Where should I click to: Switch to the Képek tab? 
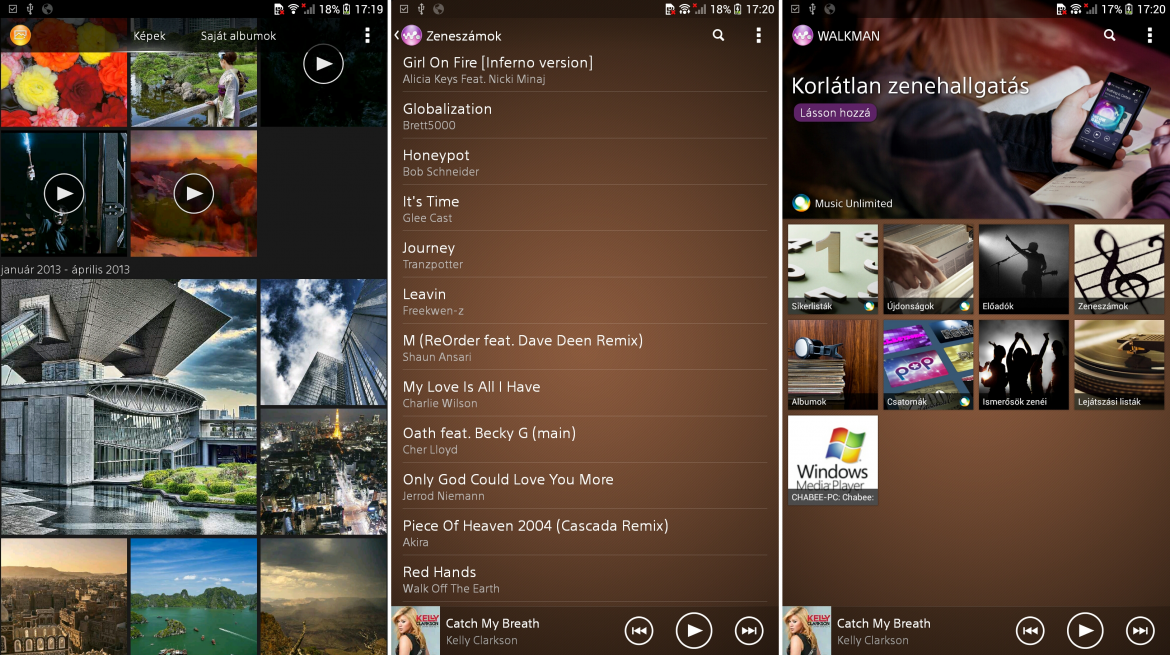tap(149, 36)
